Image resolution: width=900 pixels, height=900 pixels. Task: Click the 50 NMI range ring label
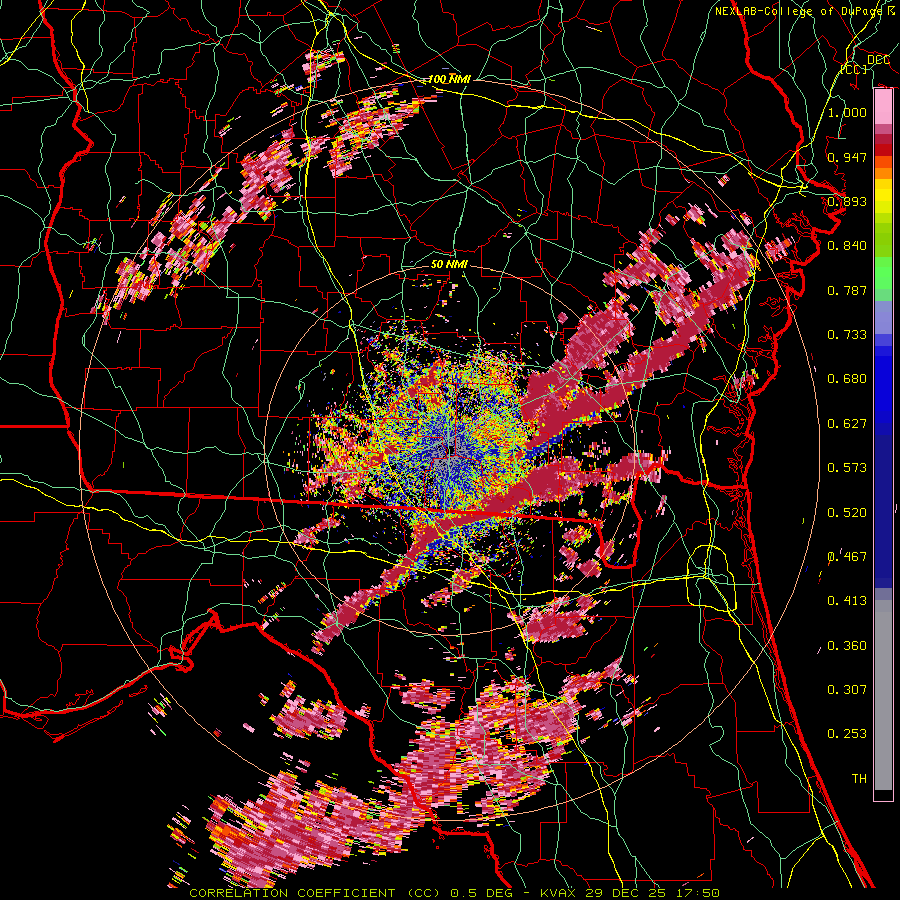pos(449,265)
